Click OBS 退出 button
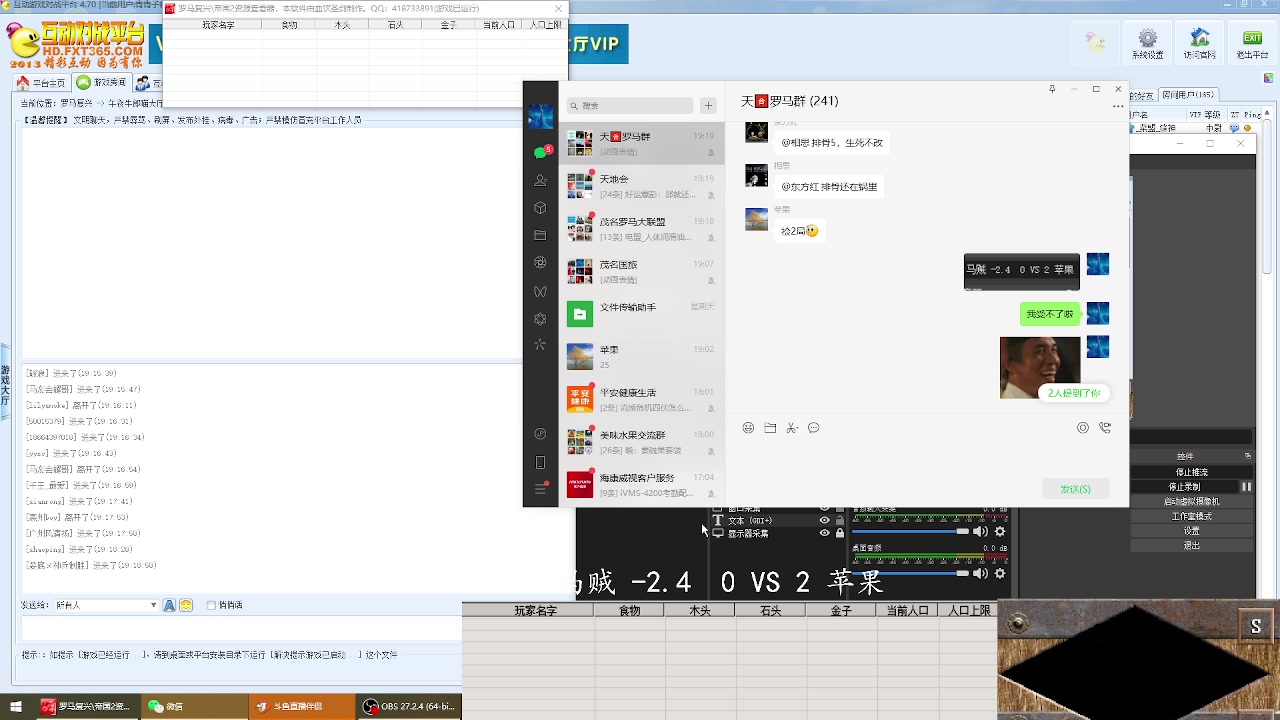Screen dimensions: 1280x720 [1190, 546]
